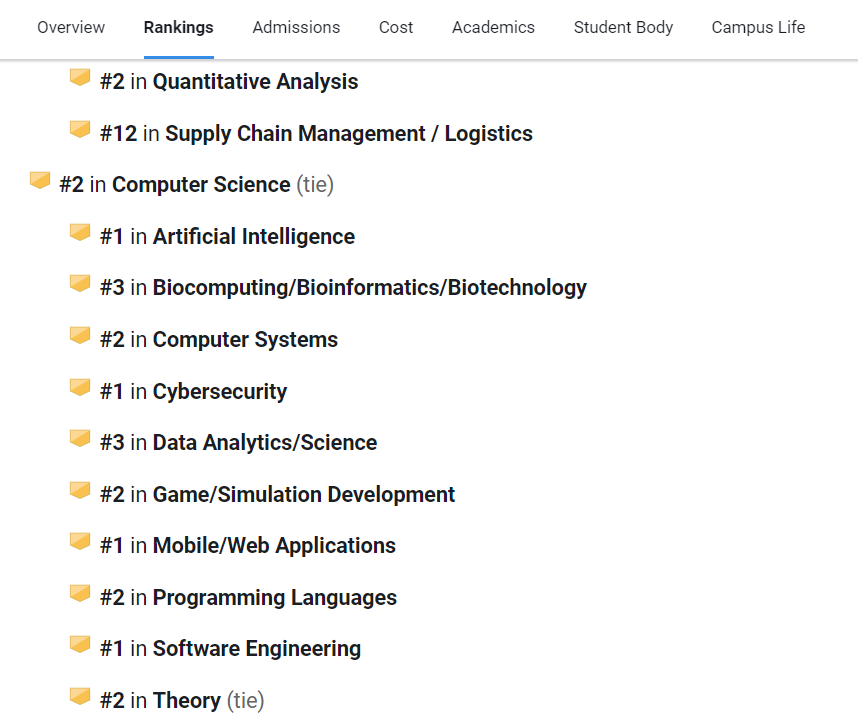This screenshot has width=858, height=726.
Task: Open the Admissions tab
Action: (x=296, y=27)
